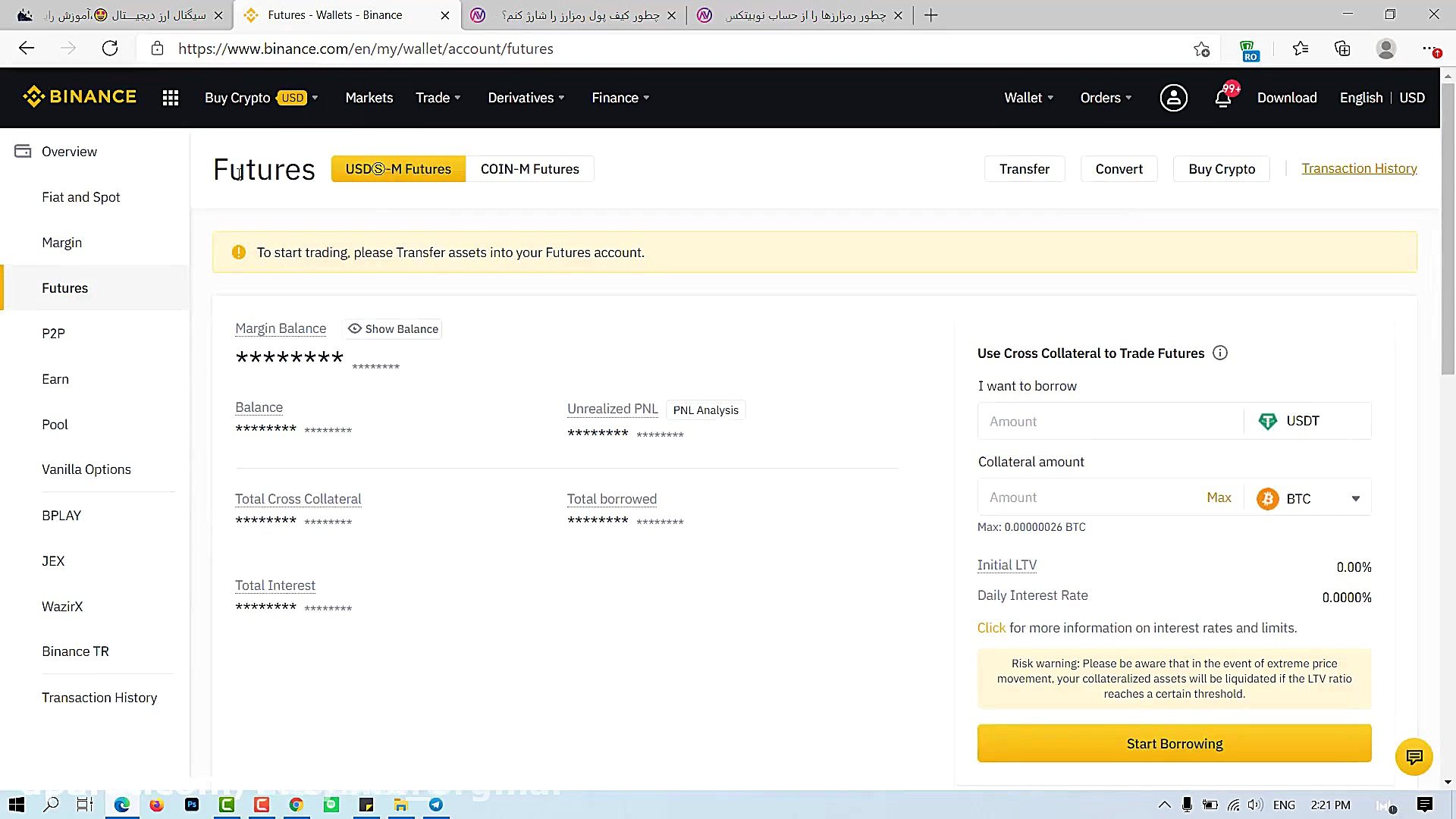Screen dimensions: 1456x819
Task: Click the browser profile avatar
Action: pos(1386,49)
